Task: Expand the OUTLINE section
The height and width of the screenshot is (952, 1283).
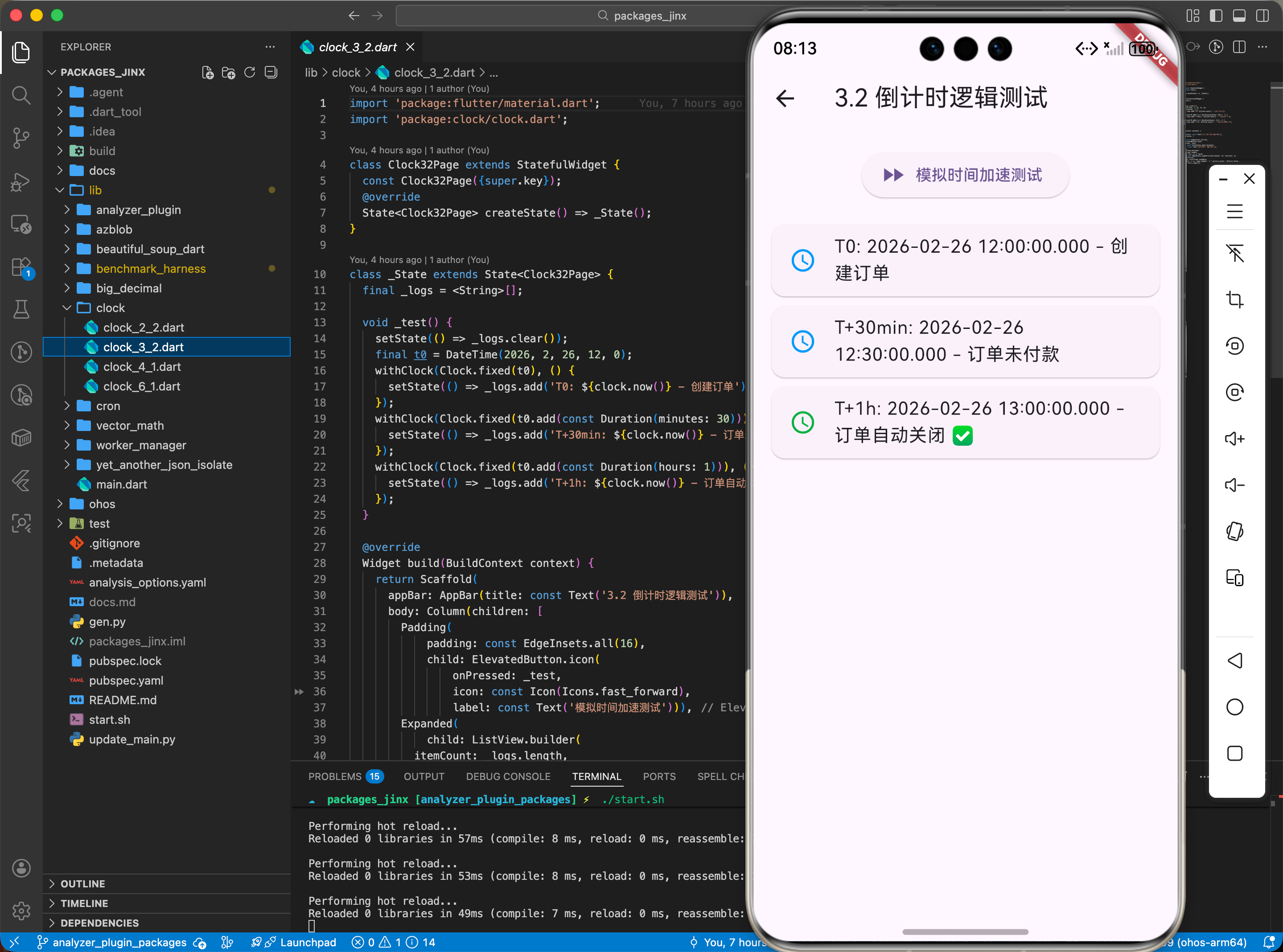Action: tap(82, 883)
